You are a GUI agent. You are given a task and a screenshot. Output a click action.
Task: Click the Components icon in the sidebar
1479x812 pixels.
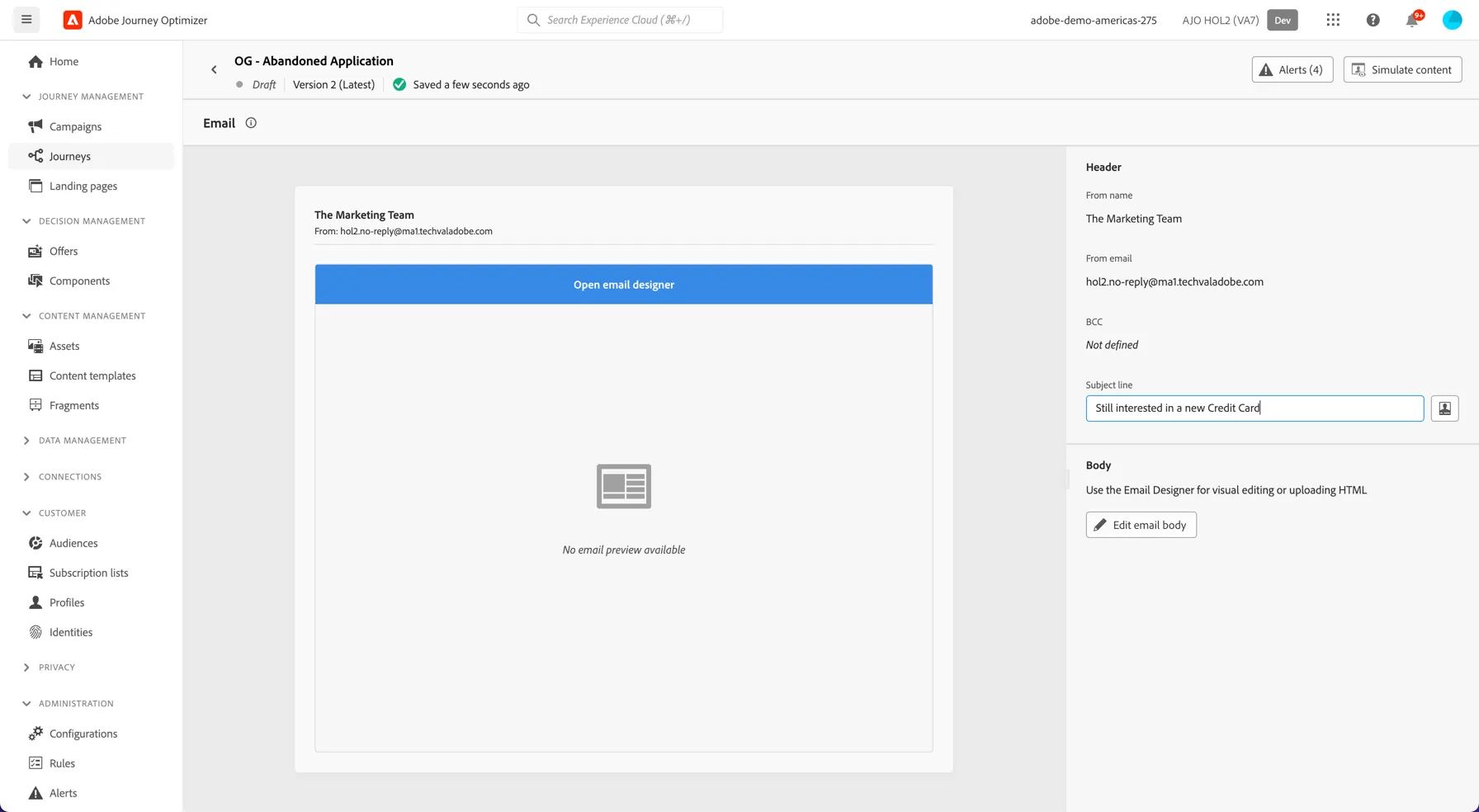coord(35,281)
